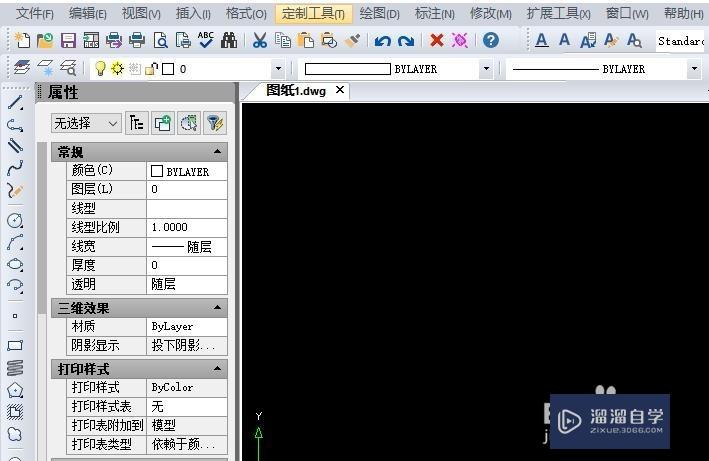Click the multiline text A tool
The width and height of the screenshot is (709, 461).
coord(541,40)
